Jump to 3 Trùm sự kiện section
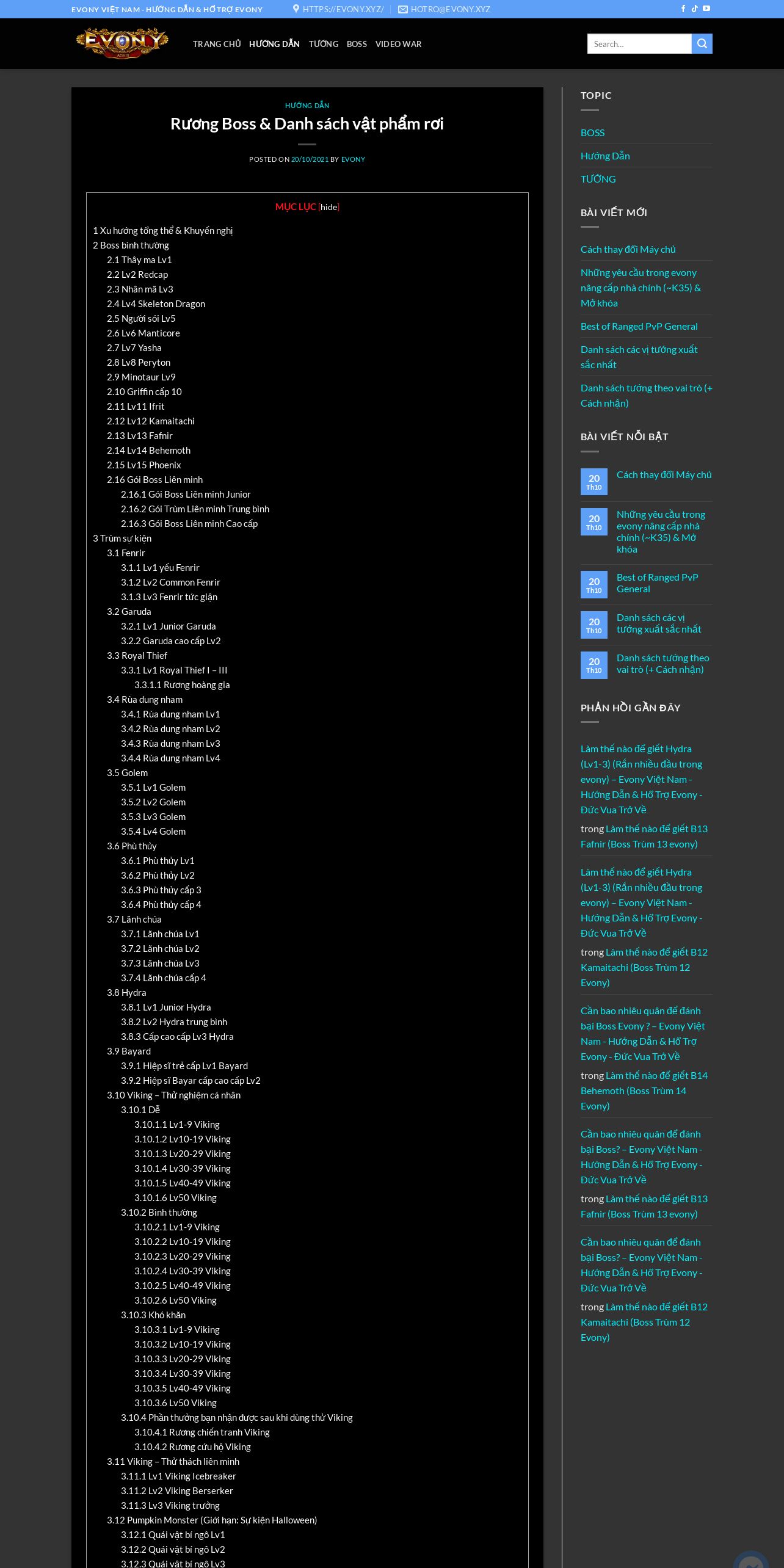 point(122,539)
